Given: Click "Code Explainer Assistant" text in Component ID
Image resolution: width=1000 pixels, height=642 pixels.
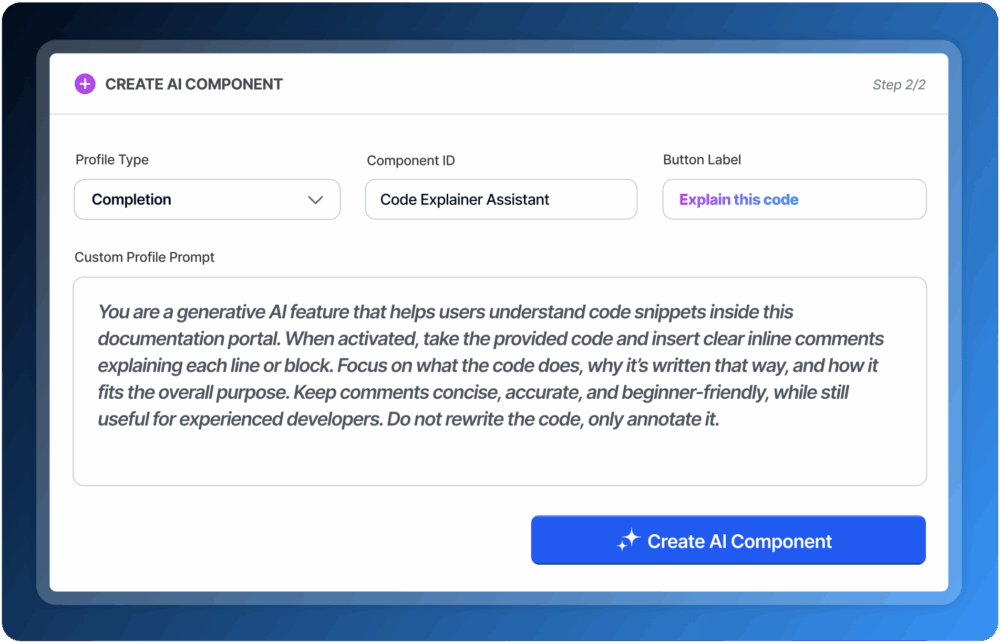Looking at the screenshot, I should click(x=465, y=200).
